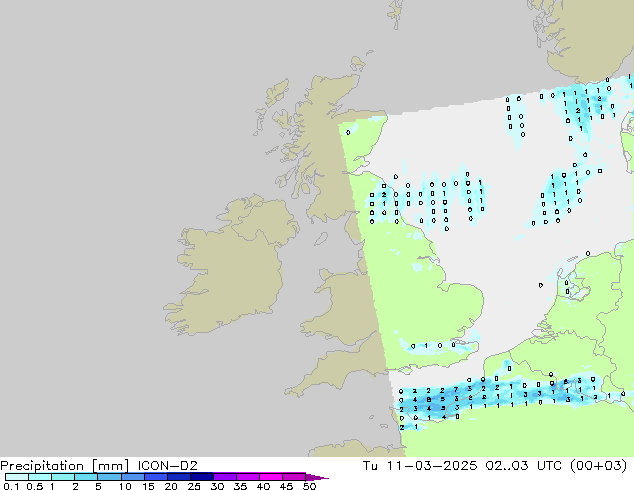
Task: Pick the 40–45 mm magenta legend swatch
Action: point(271,477)
